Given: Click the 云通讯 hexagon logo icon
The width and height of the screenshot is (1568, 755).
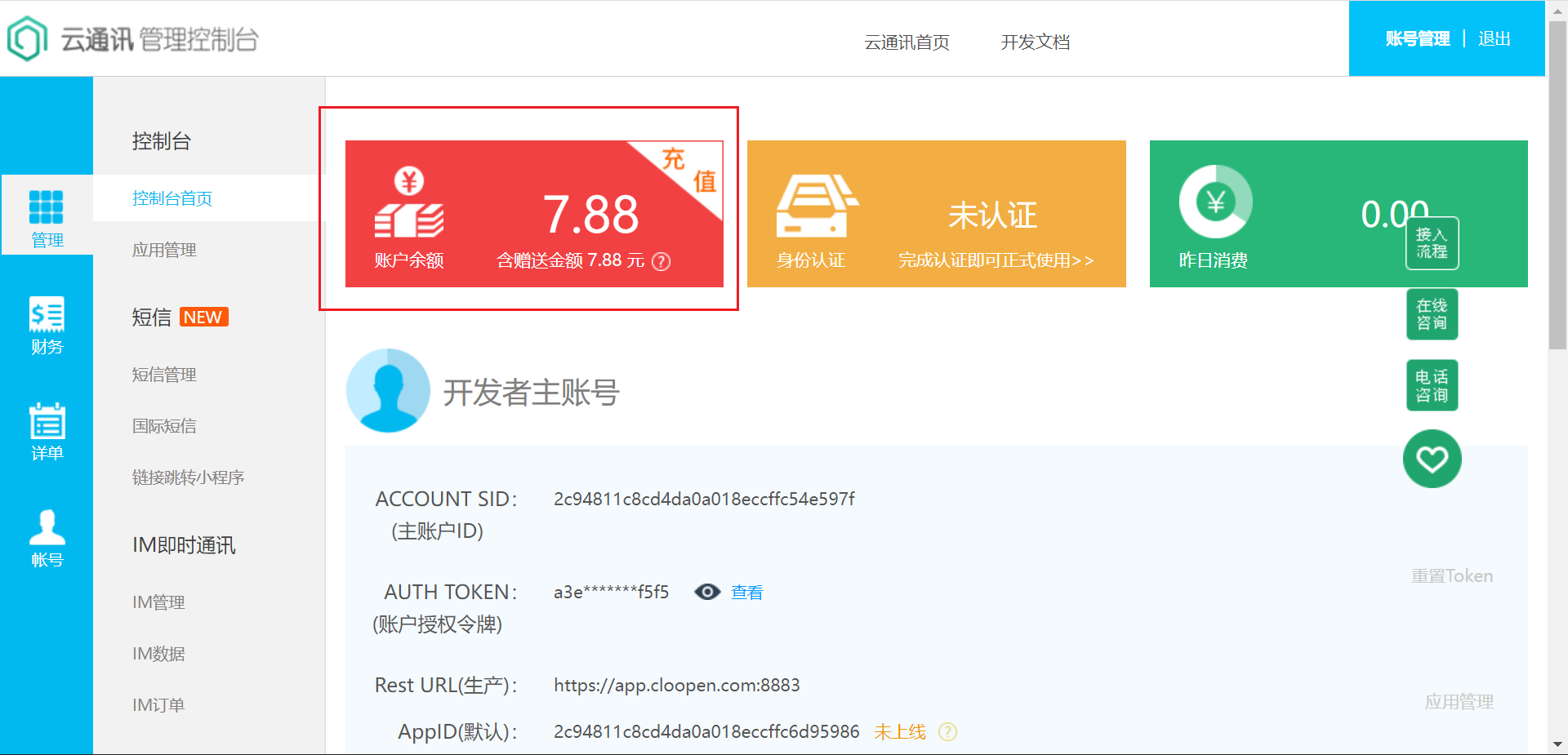Looking at the screenshot, I should (27, 38).
